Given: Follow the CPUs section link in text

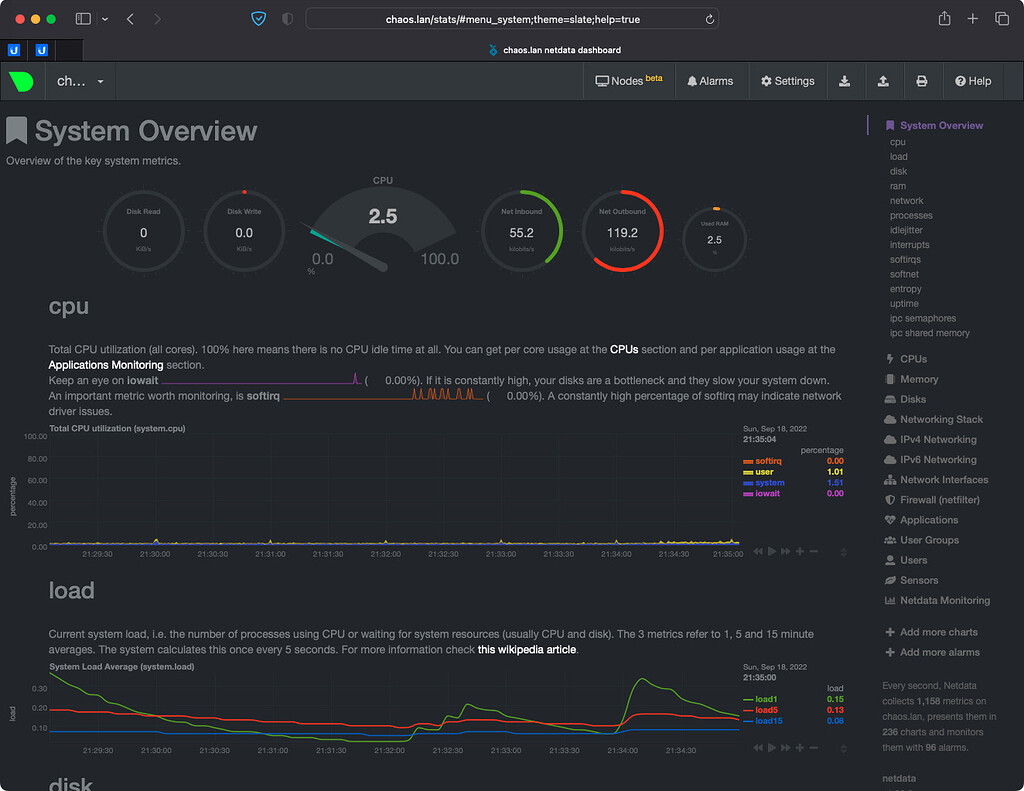Looking at the screenshot, I should [624, 349].
